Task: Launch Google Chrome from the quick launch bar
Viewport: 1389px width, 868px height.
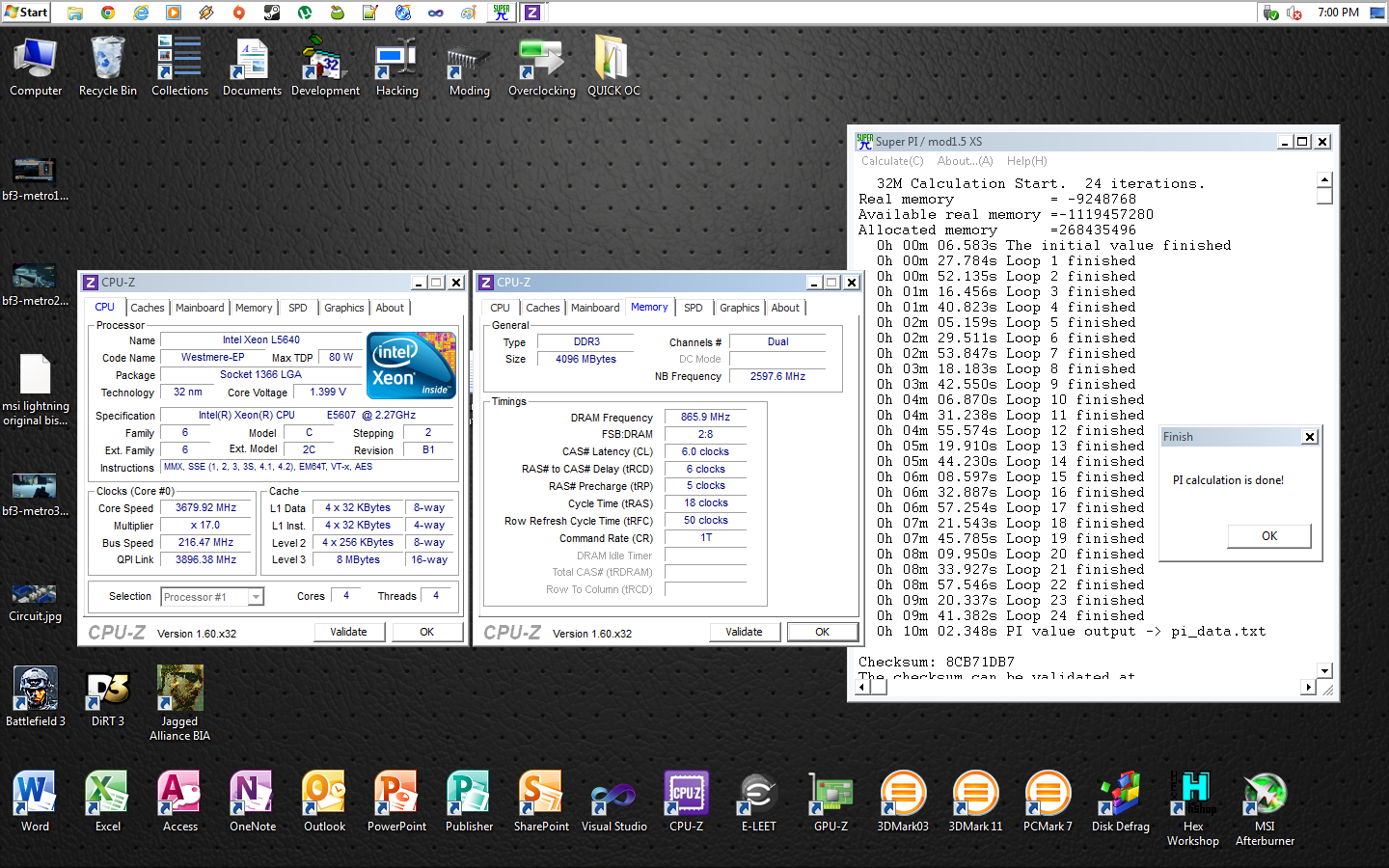Action: click(x=108, y=13)
